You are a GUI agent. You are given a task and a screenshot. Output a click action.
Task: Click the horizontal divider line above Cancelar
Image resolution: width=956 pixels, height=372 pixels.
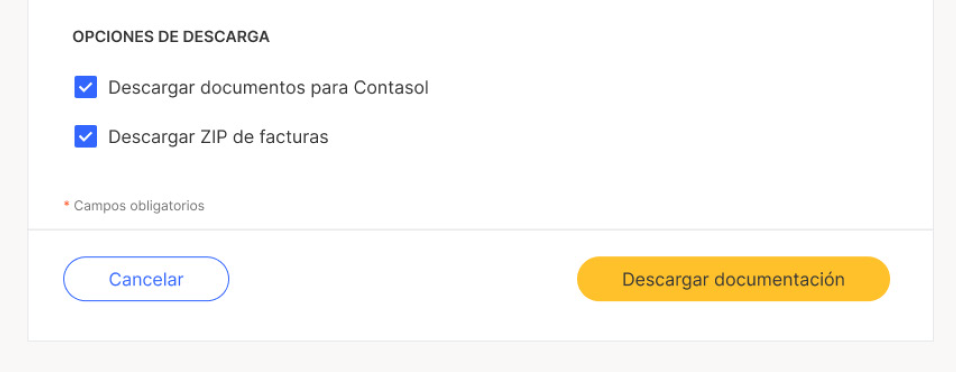pyautogui.click(x=480, y=229)
